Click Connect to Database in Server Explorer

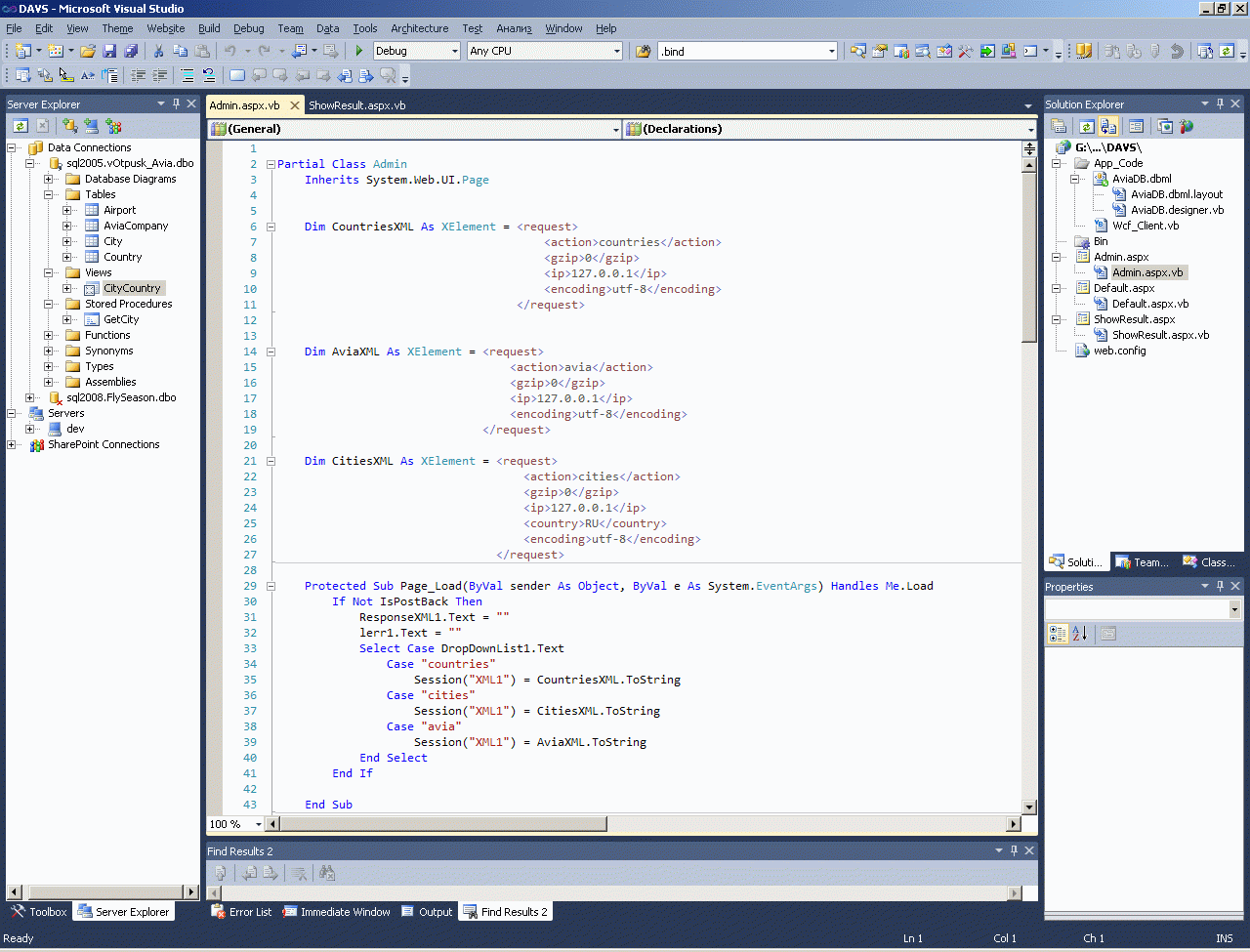point(69,126)
